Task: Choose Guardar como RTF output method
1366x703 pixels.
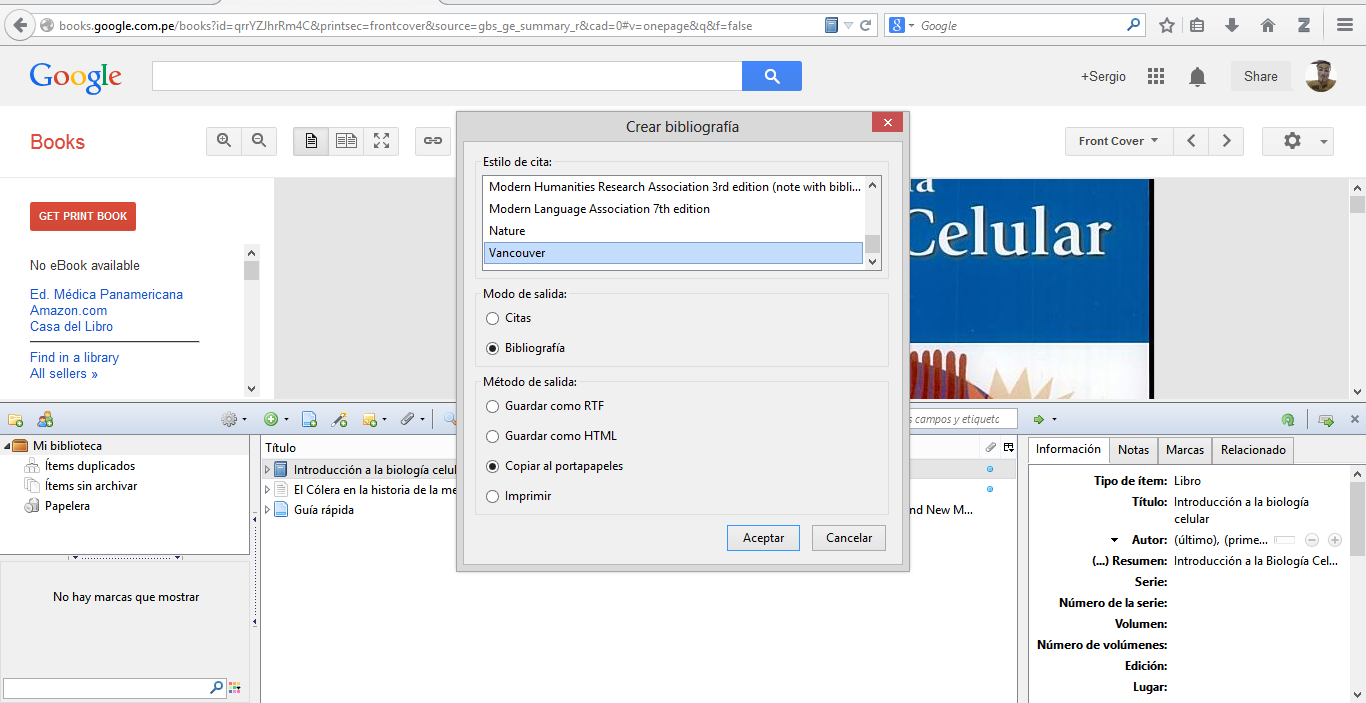Action: pyautogui.click(x=491, y=407)
